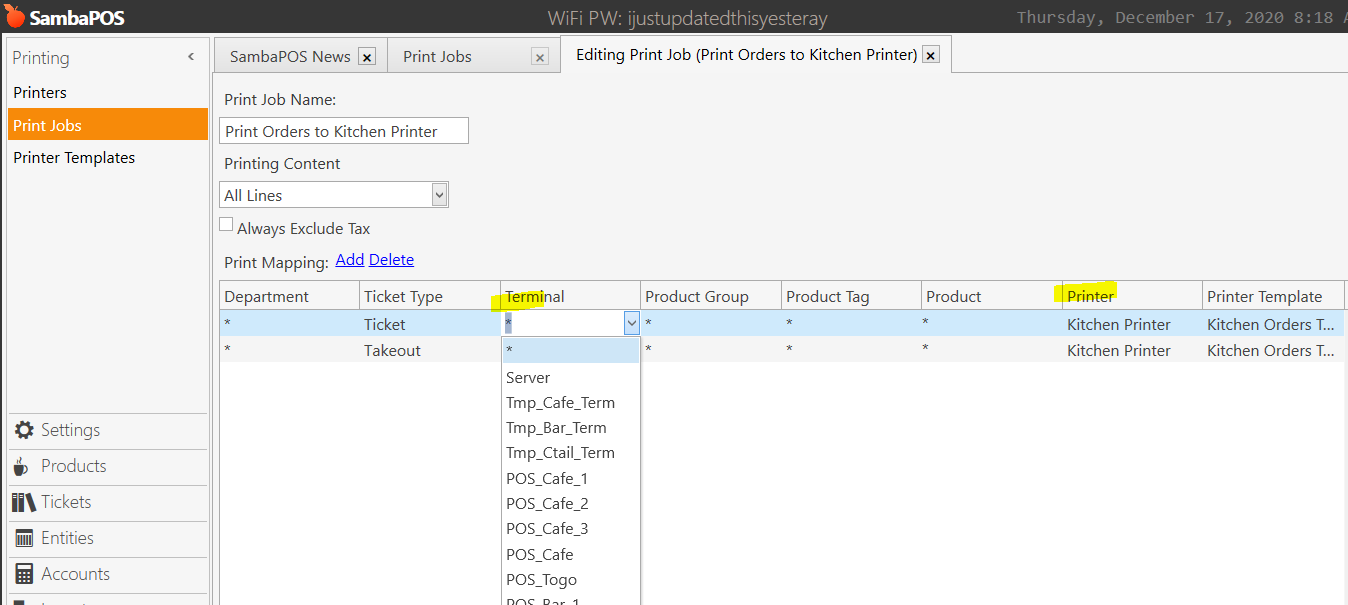Click the Printer Template column header
1348x605 pixels.
[1273, 296]
